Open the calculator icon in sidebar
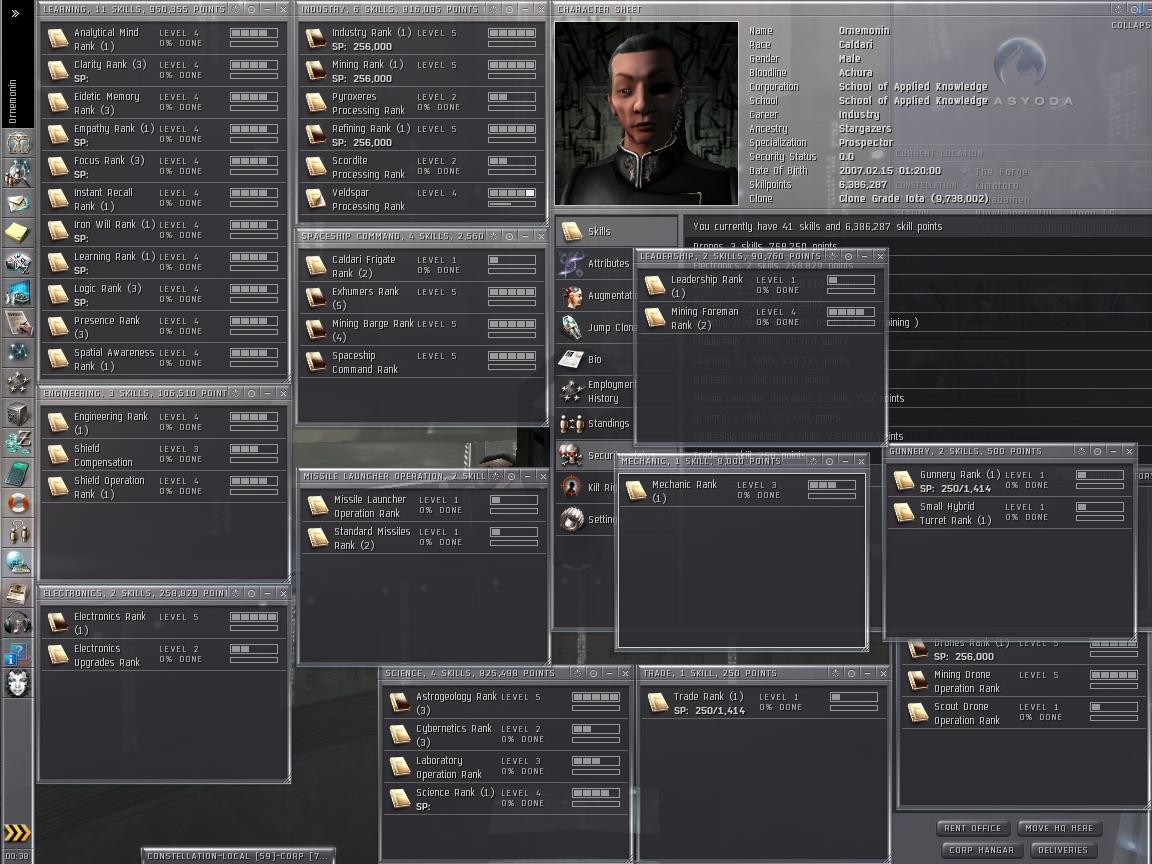Image resolution: width=1152 pixels, height=864 pixels. click(18, 474)
